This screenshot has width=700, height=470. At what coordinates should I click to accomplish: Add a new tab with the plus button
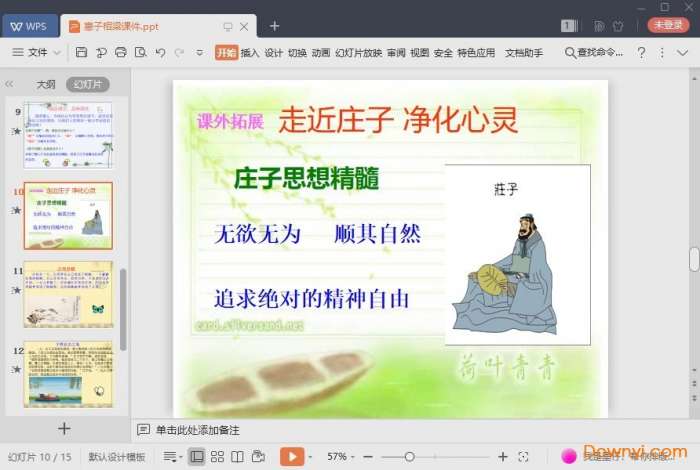click(275, 26)
